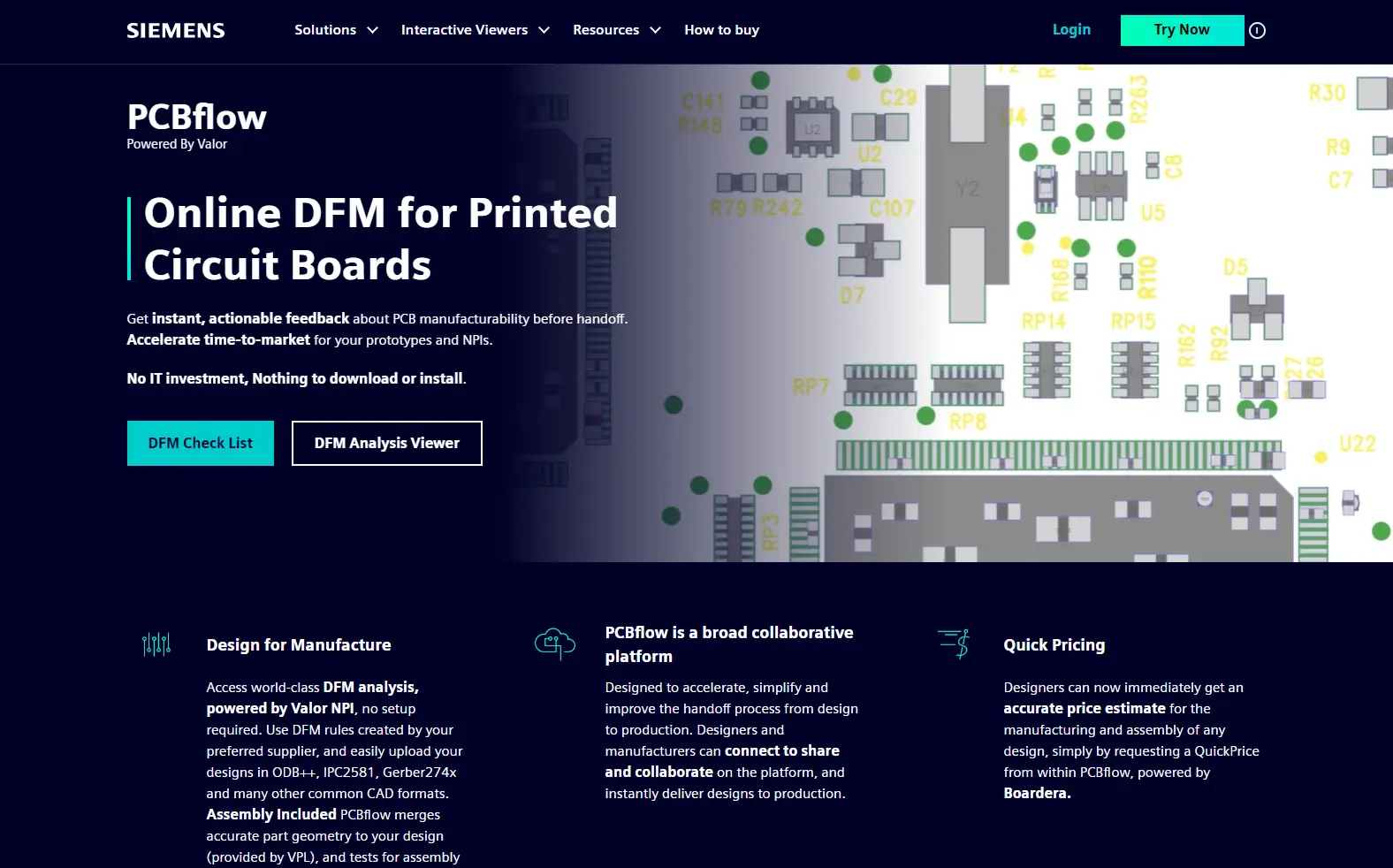1393x868 pixels.
Task: Open the Resources dropdown chevron
Action: [656, 30]
